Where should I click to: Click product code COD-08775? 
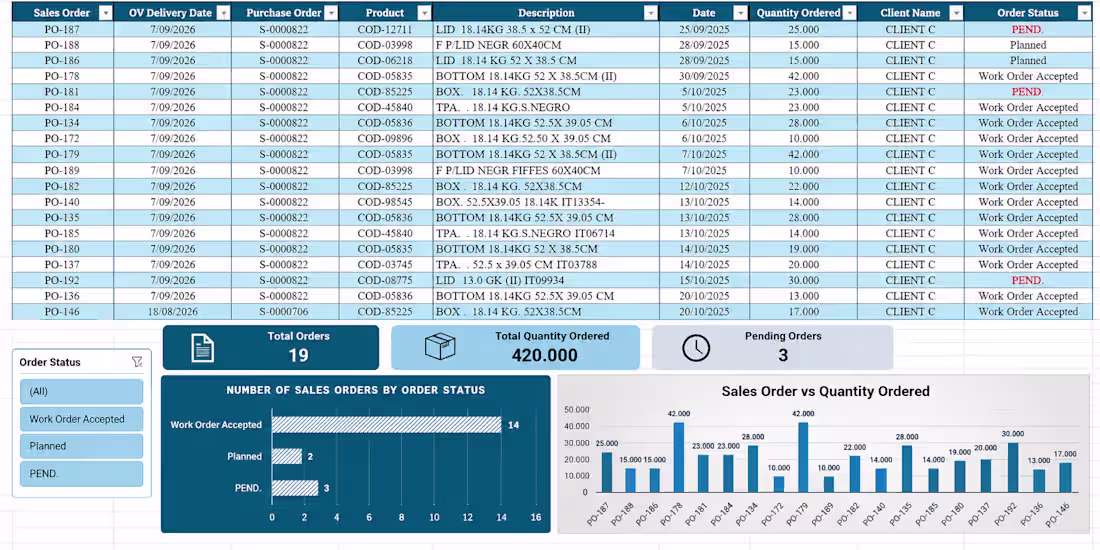coord(384,280)
